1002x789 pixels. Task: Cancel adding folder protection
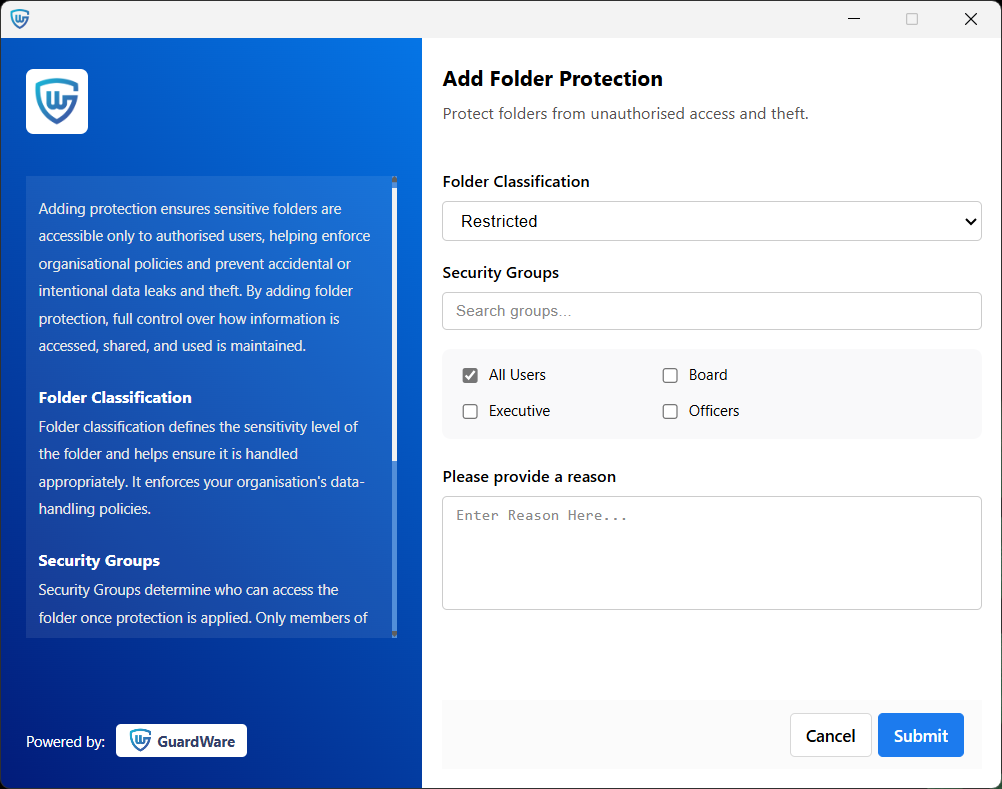[830, 735]
